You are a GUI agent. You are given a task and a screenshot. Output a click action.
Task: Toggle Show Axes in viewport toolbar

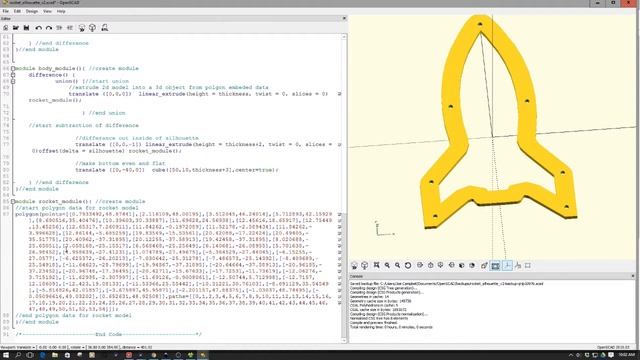click(x=507, y=265)
